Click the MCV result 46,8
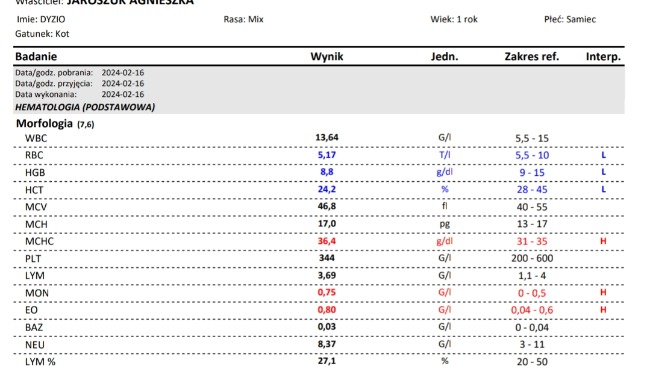650x366 pixels. coord(327,206)
